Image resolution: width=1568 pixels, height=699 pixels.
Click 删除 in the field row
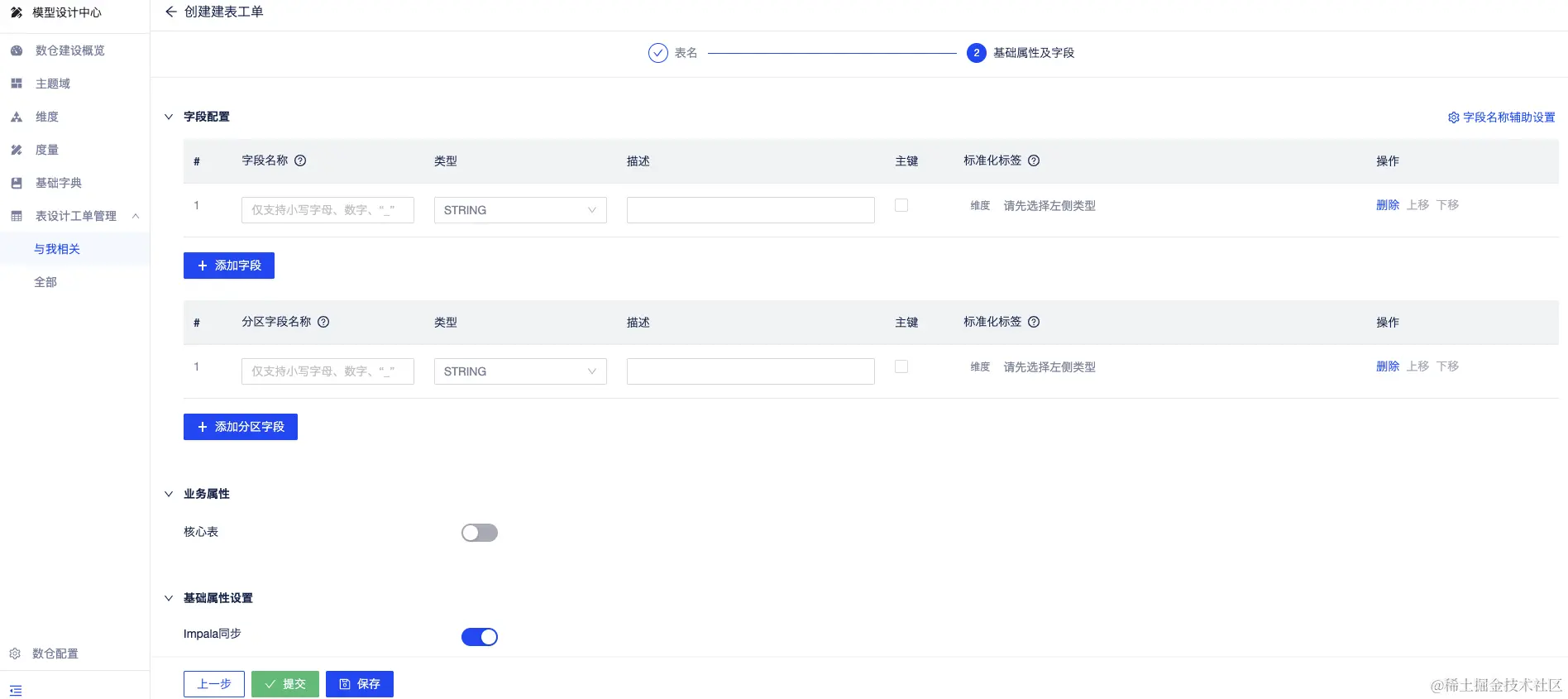coord(1388,205)
